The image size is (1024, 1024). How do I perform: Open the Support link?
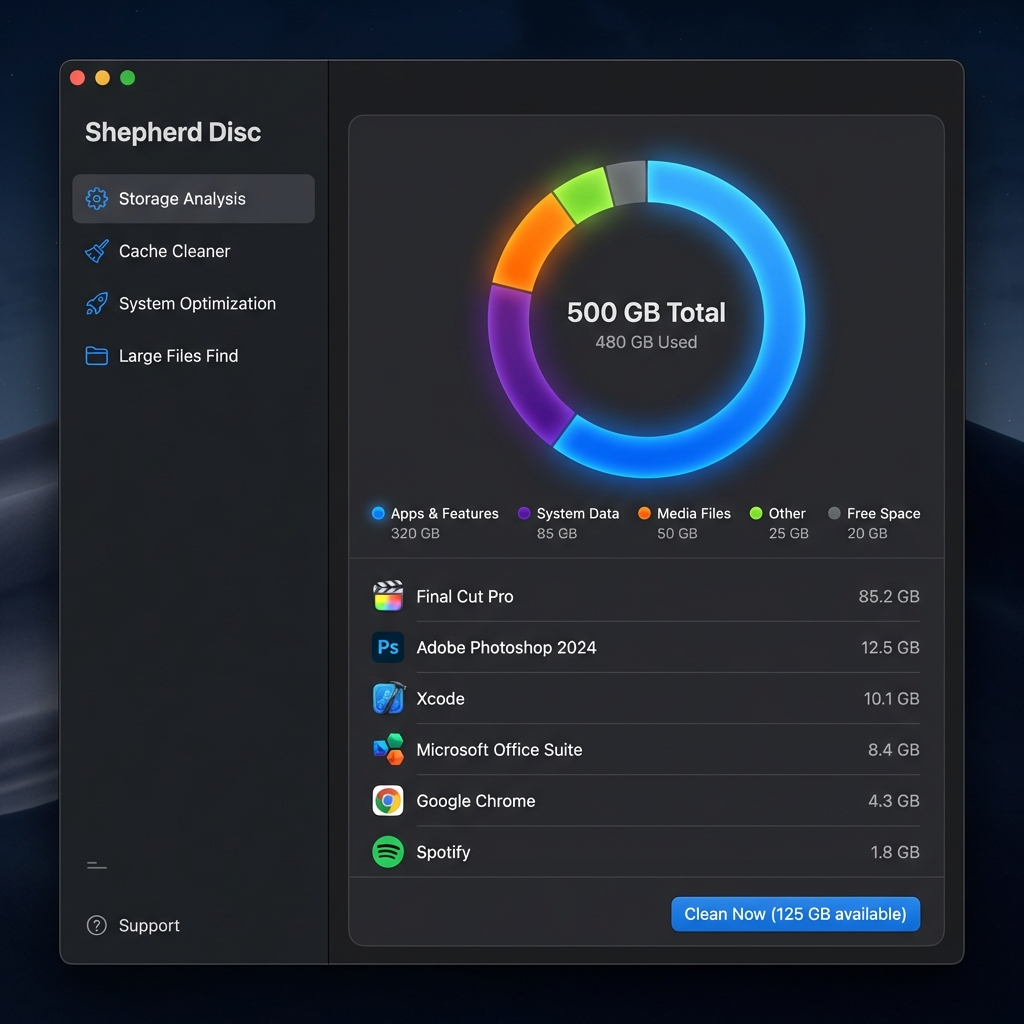tap(133, 925)
